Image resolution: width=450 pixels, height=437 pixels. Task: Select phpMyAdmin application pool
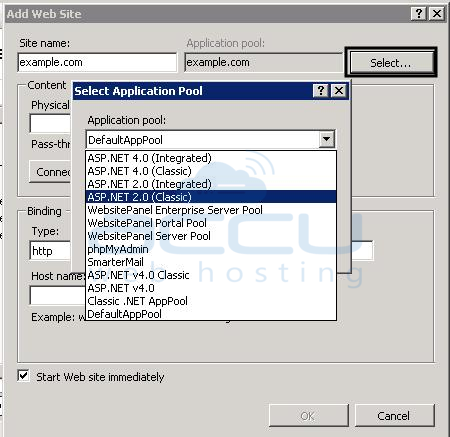[x=211, y=249]
